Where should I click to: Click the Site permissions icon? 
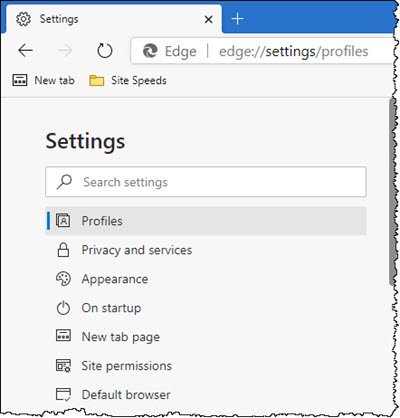click(x=63, y=365)
